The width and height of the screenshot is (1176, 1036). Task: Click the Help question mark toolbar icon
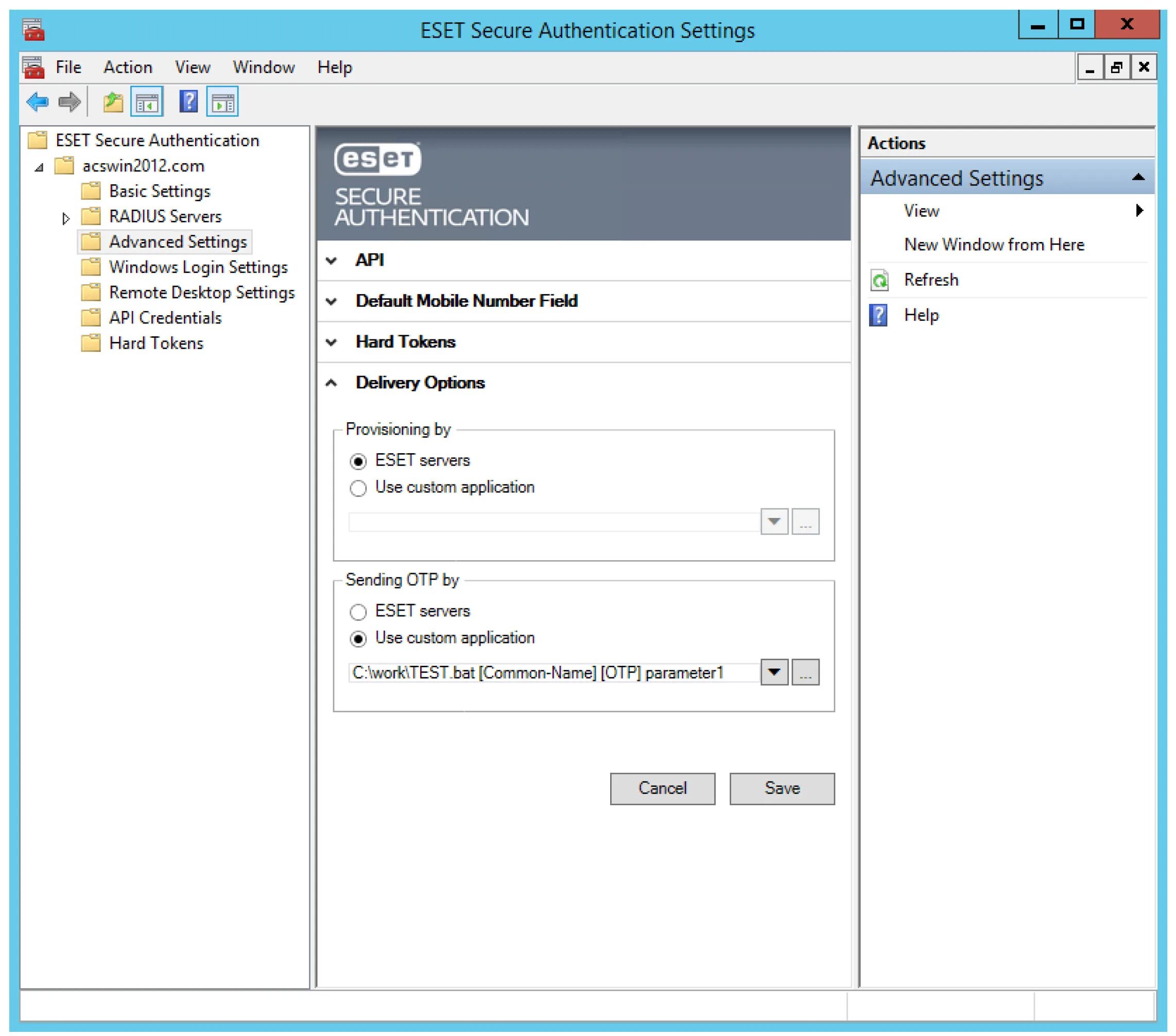[188, 102]
